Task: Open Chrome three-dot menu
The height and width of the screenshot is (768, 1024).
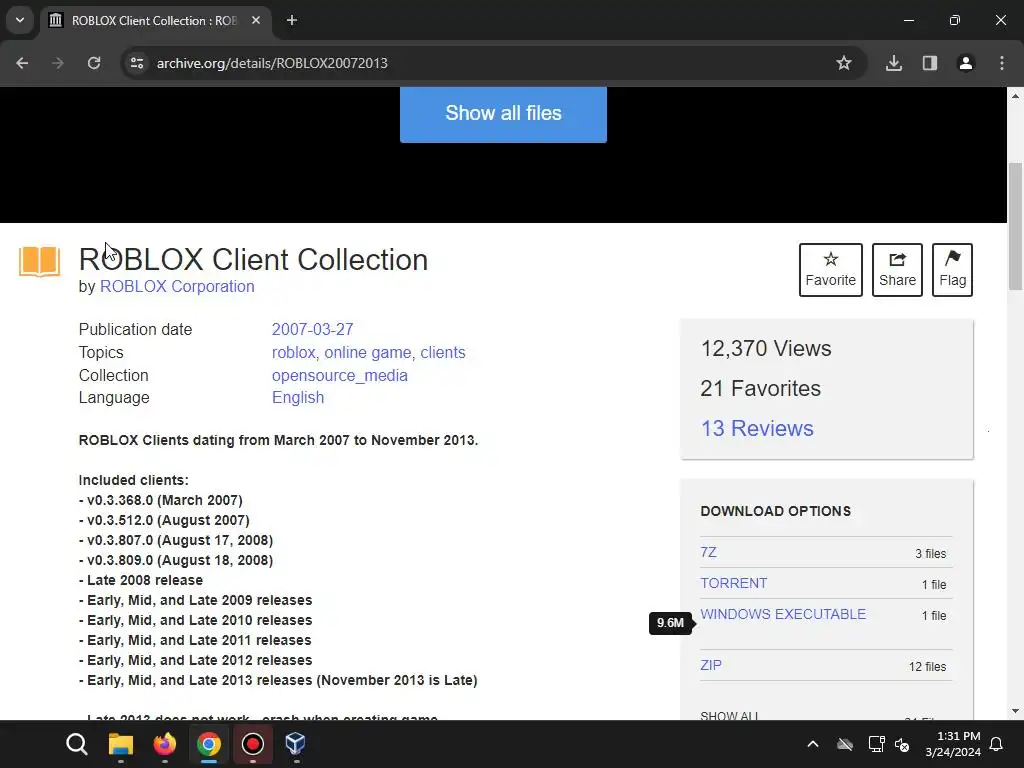Action: point(1002,63)
